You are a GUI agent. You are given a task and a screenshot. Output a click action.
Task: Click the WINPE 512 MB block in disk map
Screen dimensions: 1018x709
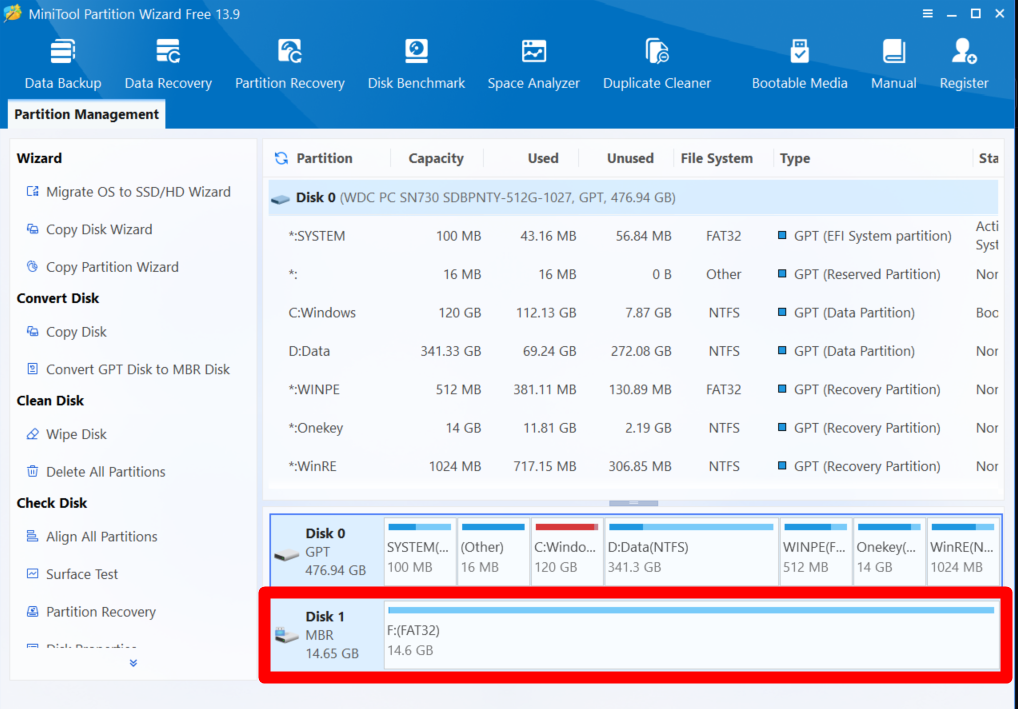815,551
